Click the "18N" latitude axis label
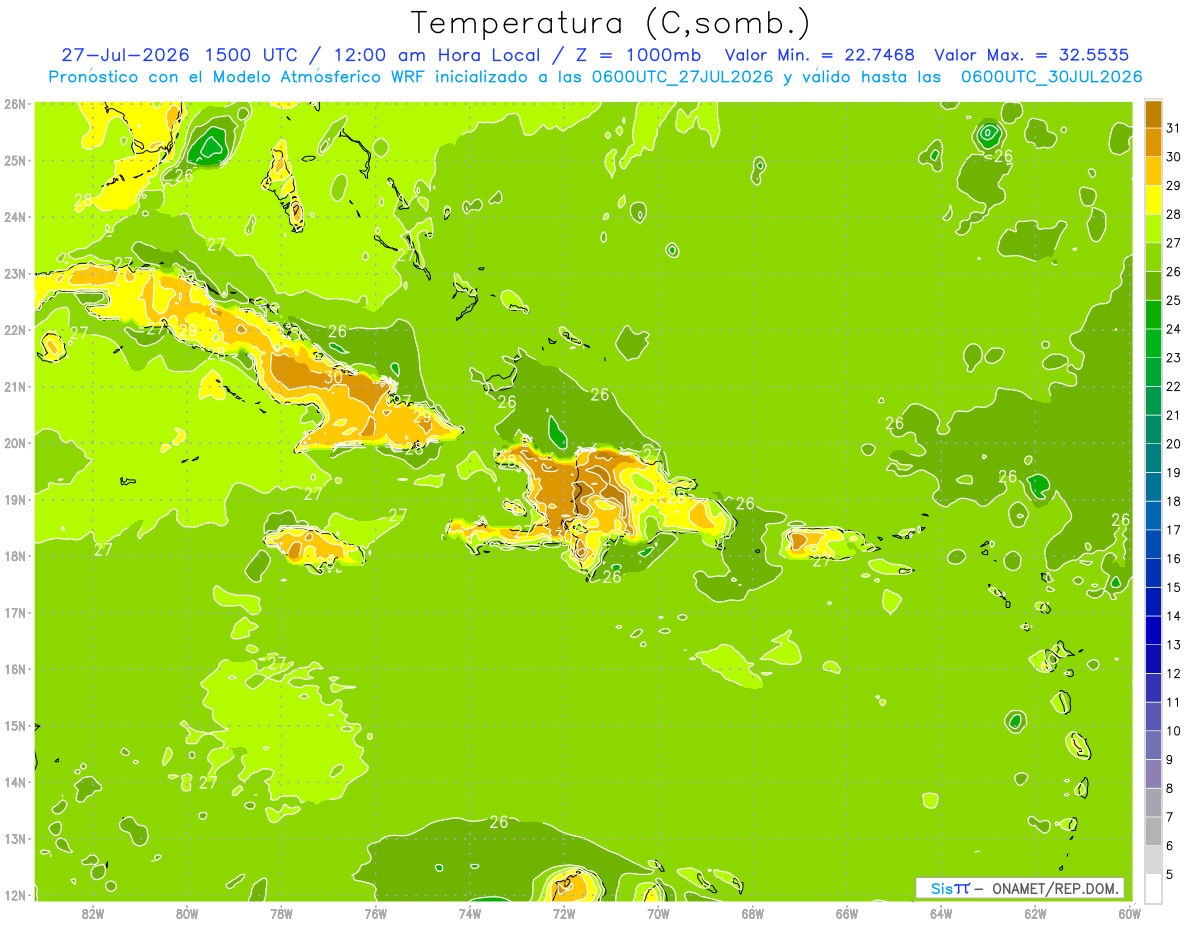1200x927 pixels. tap(15, 556)
